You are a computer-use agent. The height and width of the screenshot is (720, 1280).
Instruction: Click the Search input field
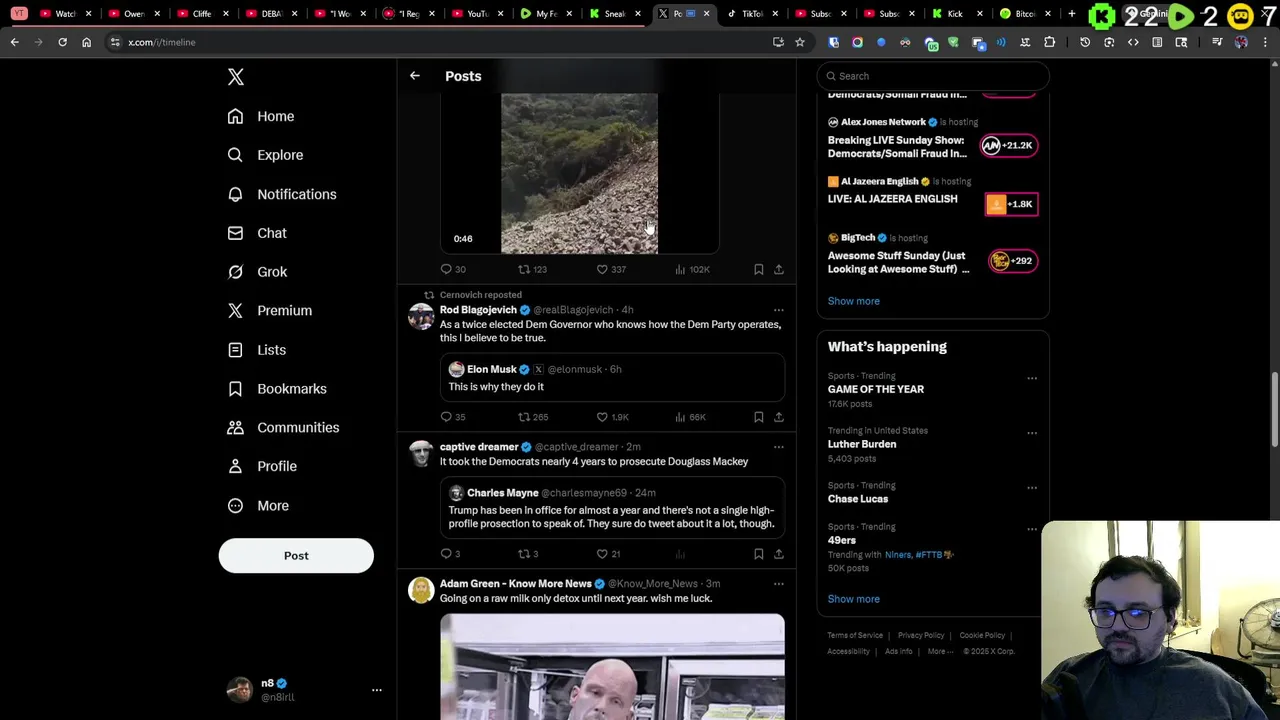point(933,76)
